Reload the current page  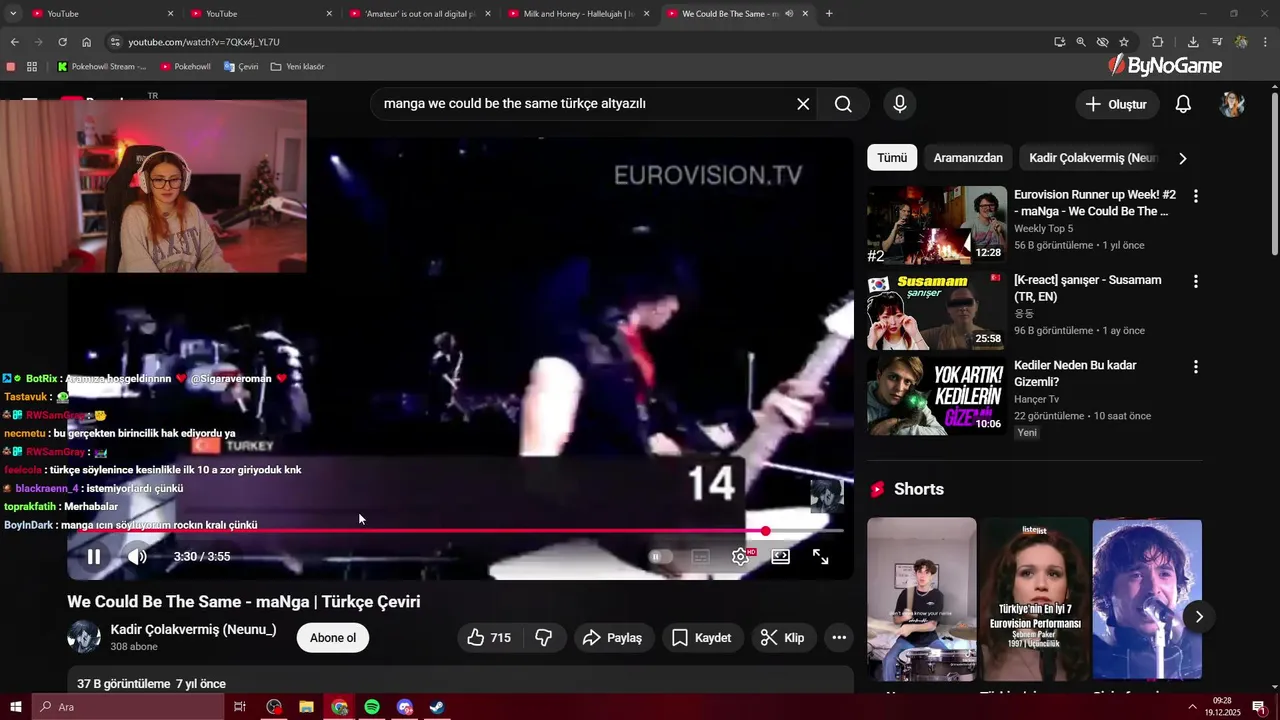pos(62,42)
